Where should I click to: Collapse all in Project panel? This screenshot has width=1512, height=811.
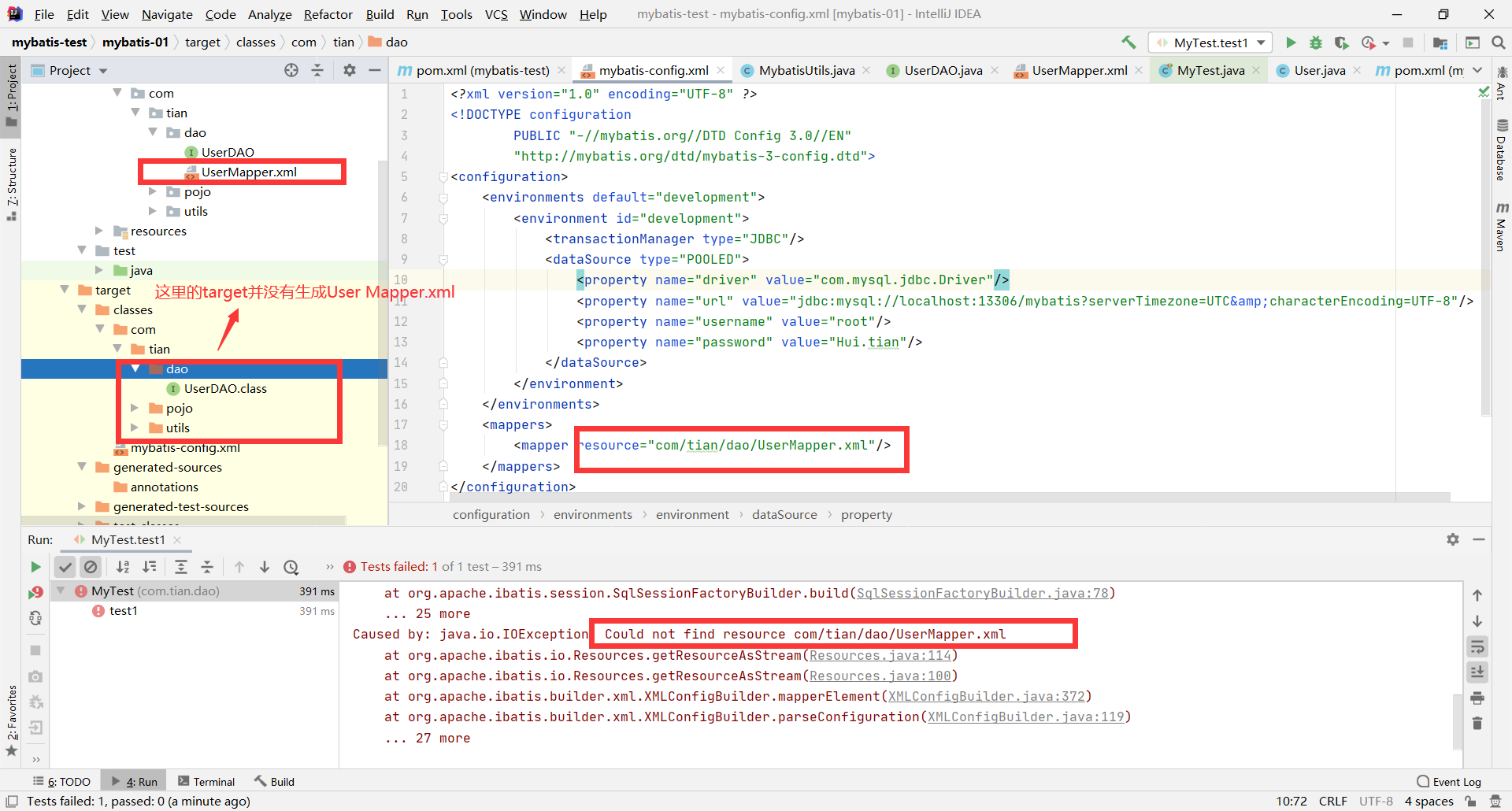(317, 70)
